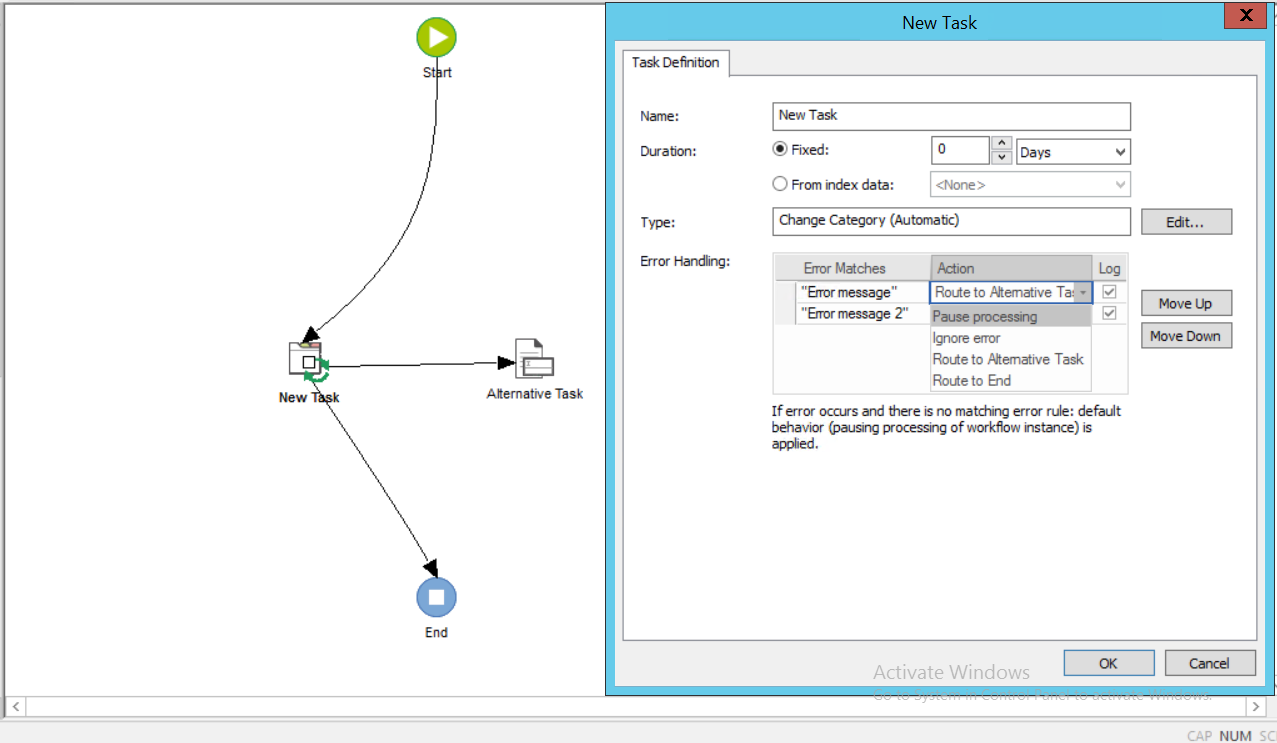Select the Alternative Task node
Screen dimensions: 1277x743
pyautogui.click(x=533, y=356)
